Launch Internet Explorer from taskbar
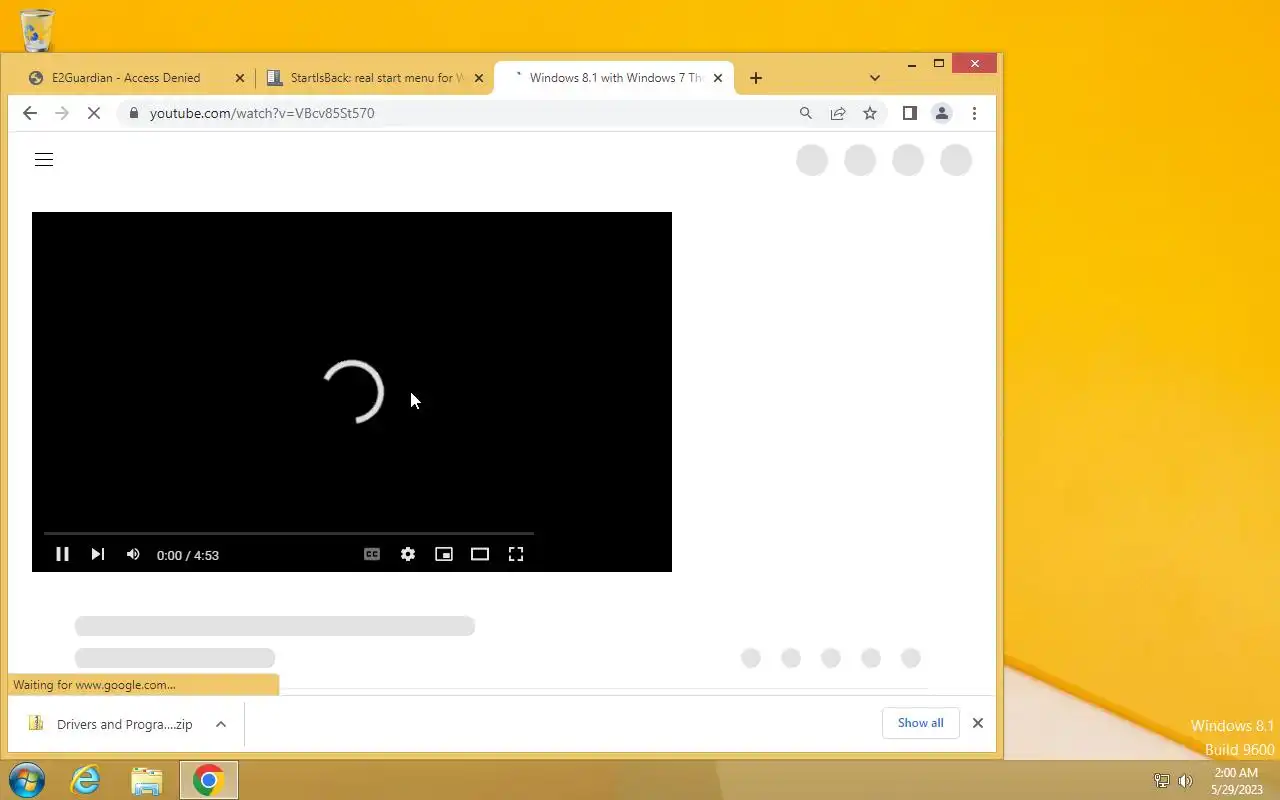This screenshot has width=1280, height=800. [x=86, y=780]
